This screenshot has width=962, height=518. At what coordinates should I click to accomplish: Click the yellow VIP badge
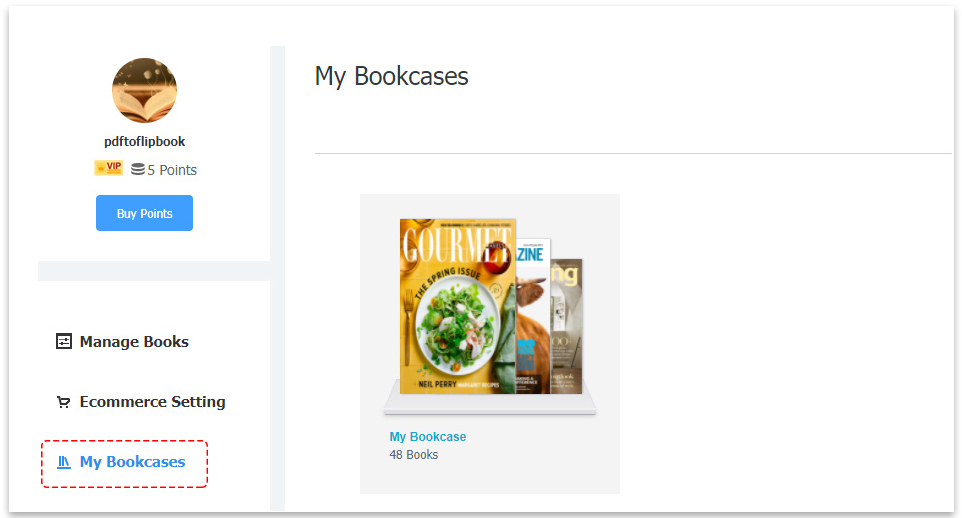(x=108, y=168)
